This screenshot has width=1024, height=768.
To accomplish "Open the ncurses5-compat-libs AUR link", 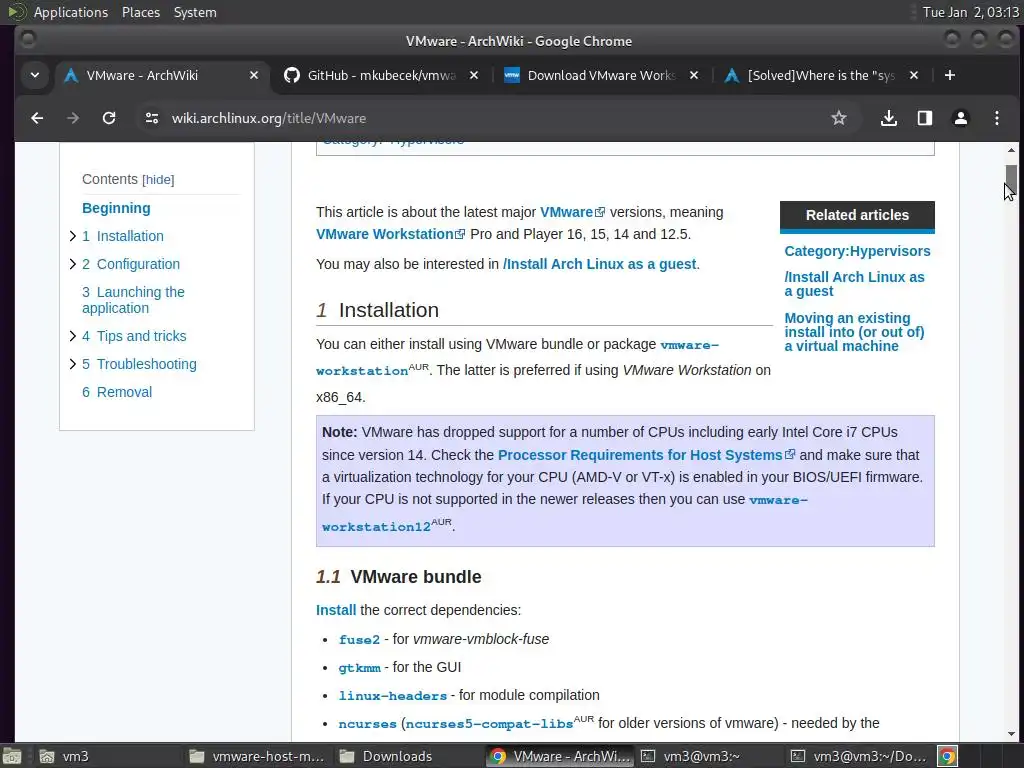I will pyautogui.click(x=489, y=724).
